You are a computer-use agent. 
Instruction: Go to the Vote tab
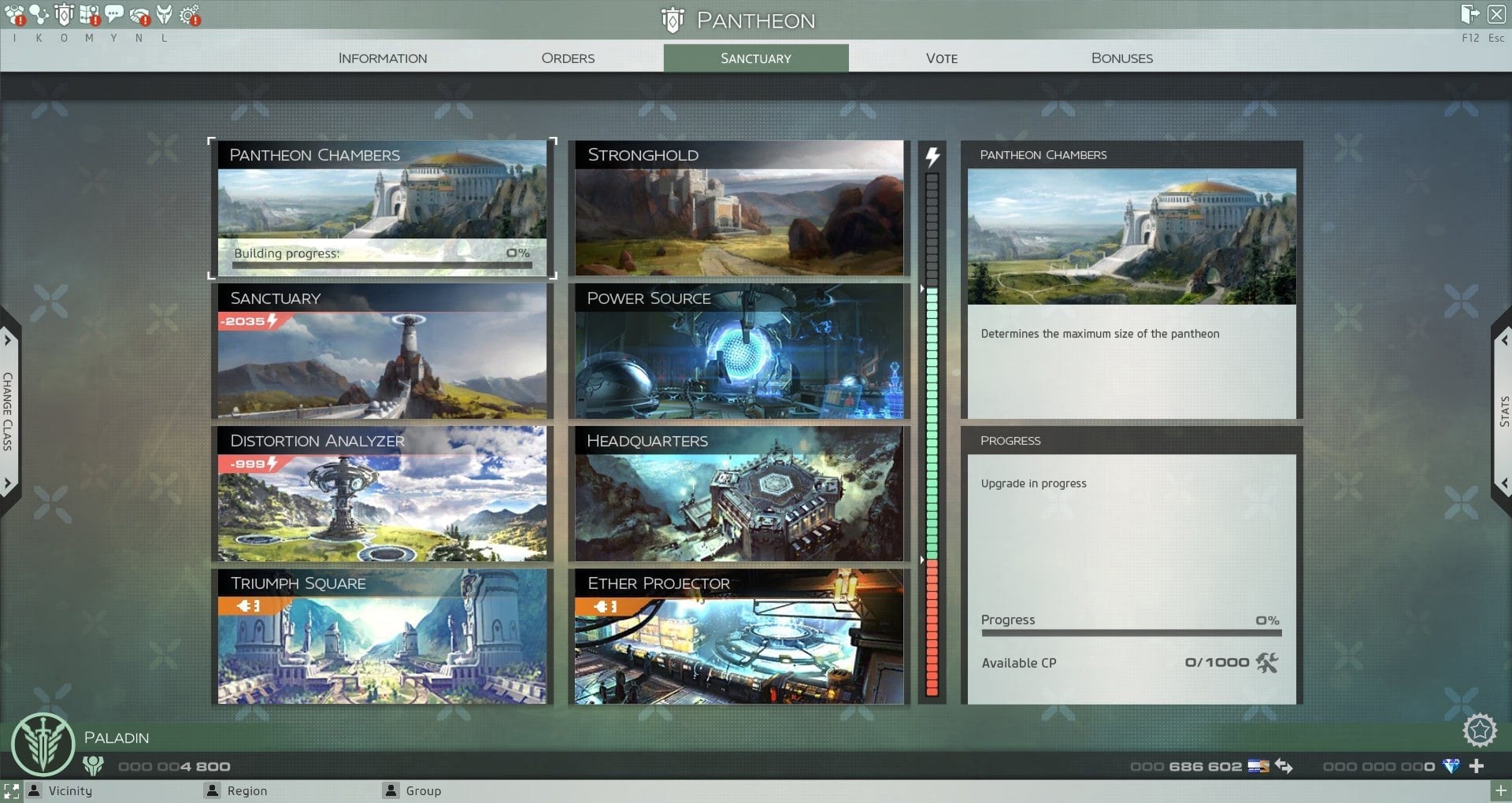point(942,58)
